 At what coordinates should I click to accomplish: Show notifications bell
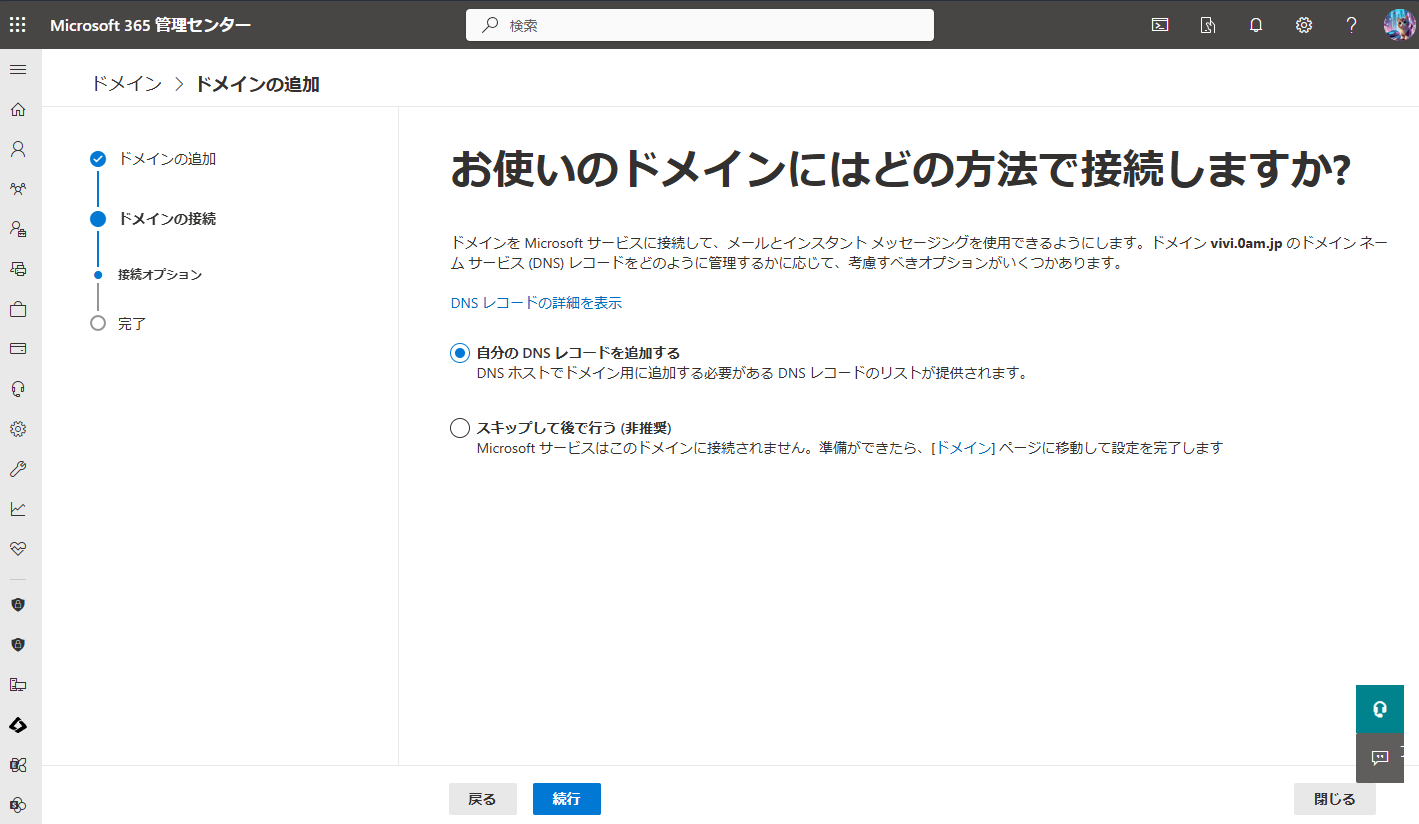[1256, 25]
